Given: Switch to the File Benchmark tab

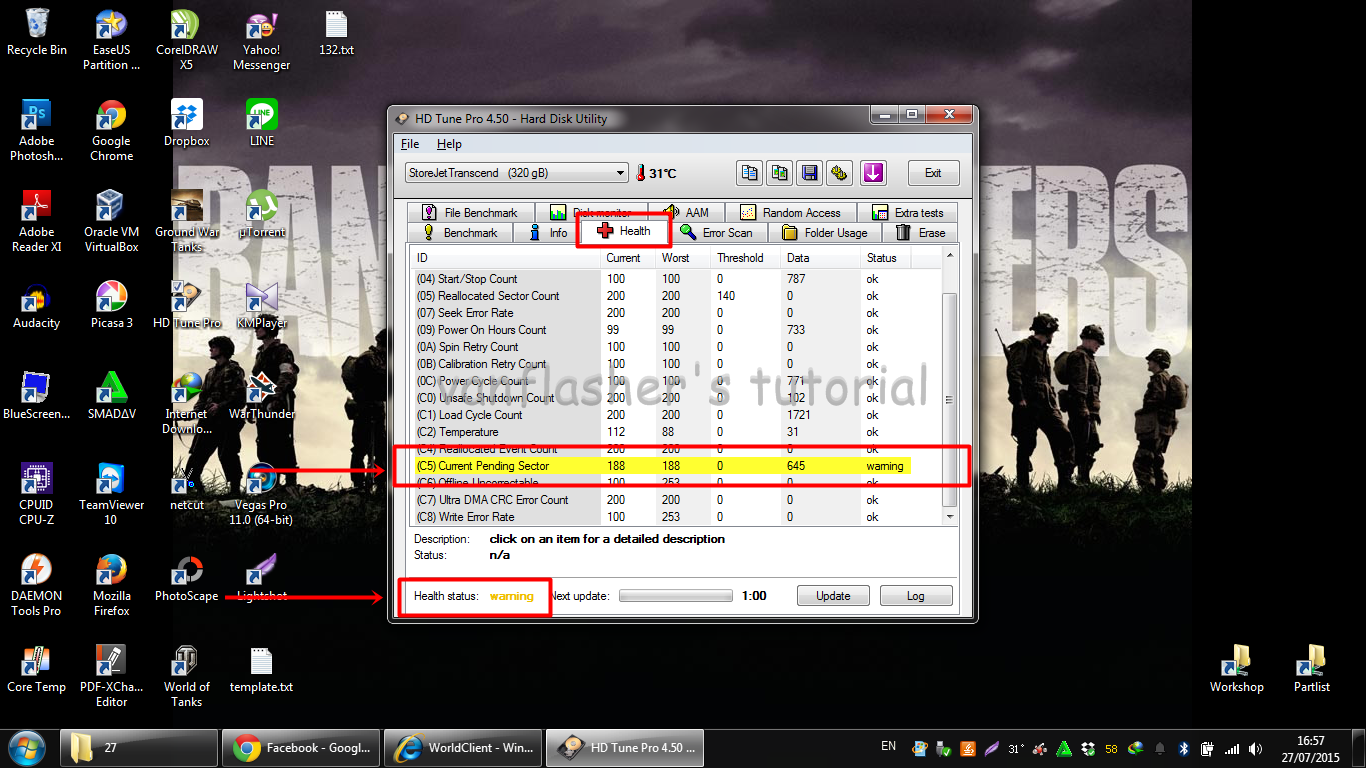Looking at the screenshot, I should [x=470, y=213].
